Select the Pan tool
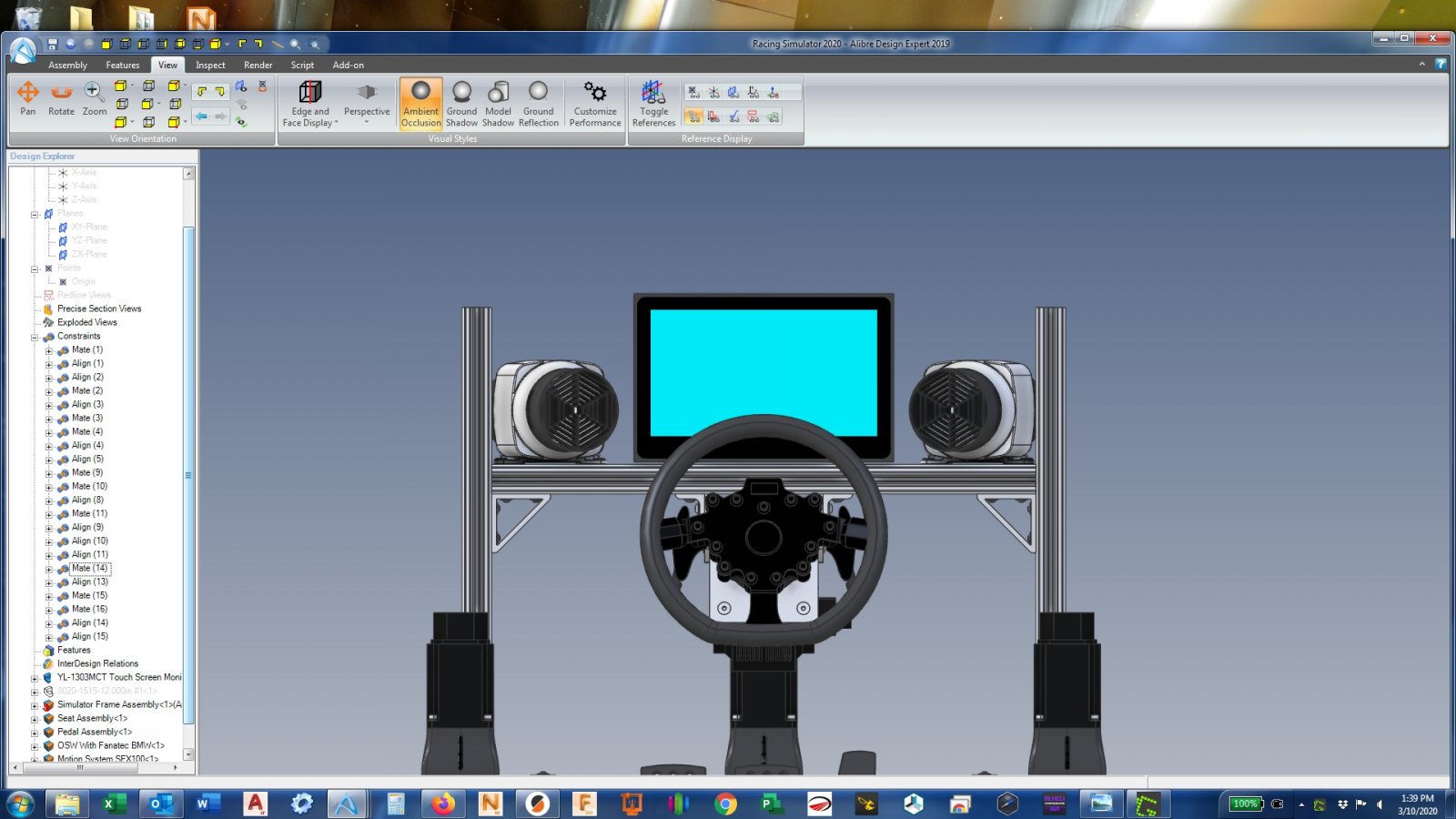 [28, 98]
